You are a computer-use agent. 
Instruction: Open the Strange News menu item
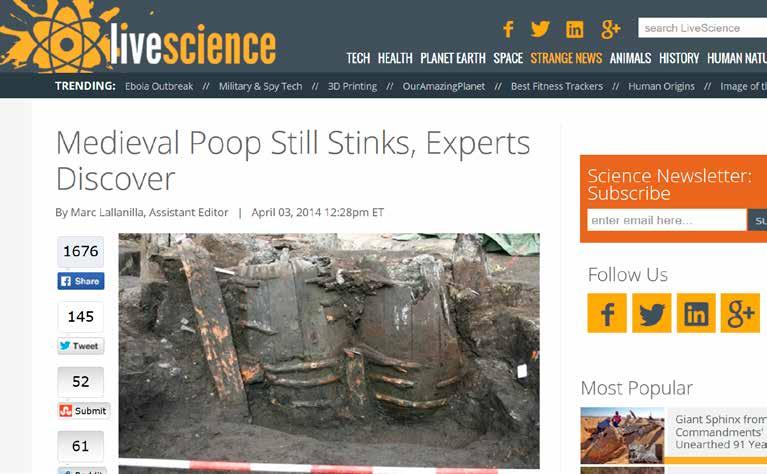[566, 58]
